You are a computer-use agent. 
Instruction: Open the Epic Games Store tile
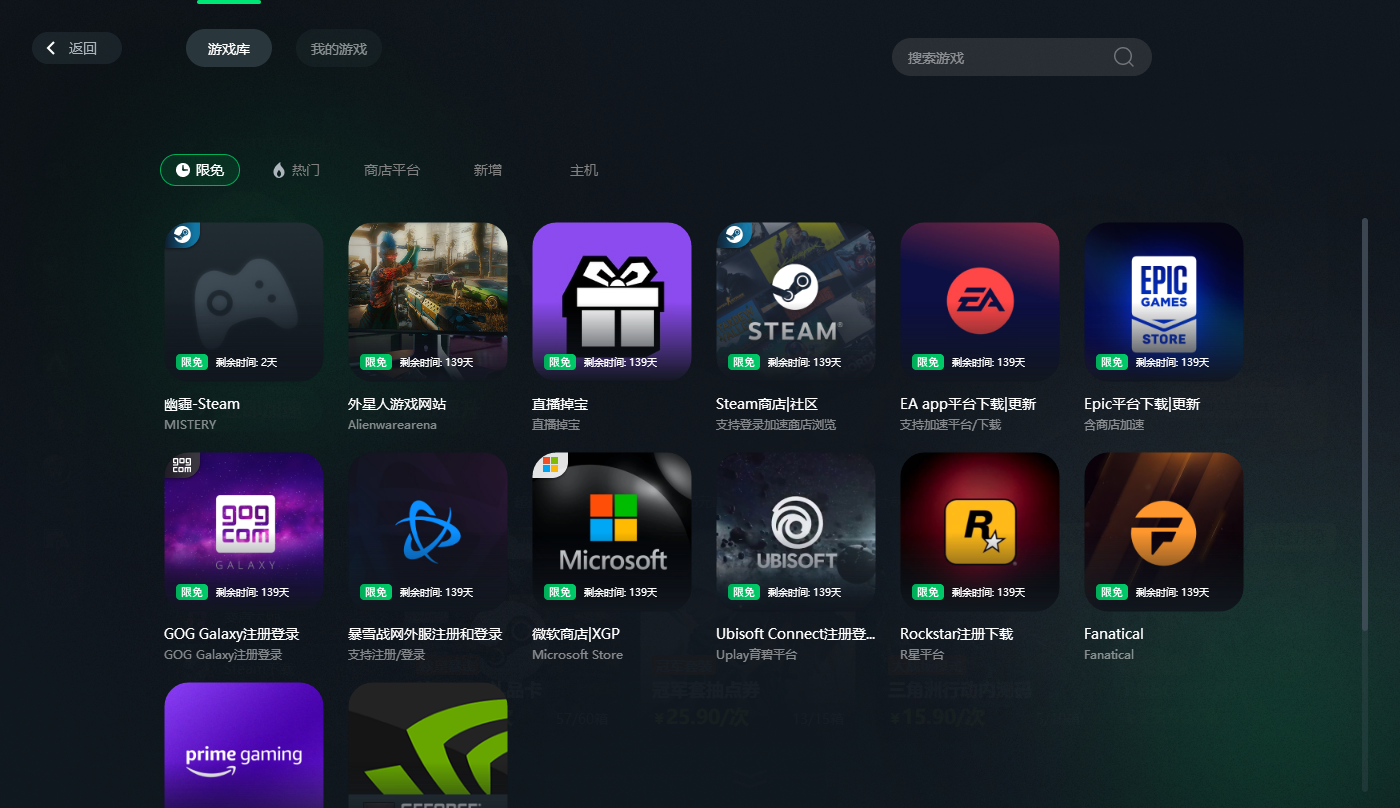coord(1164,302)
